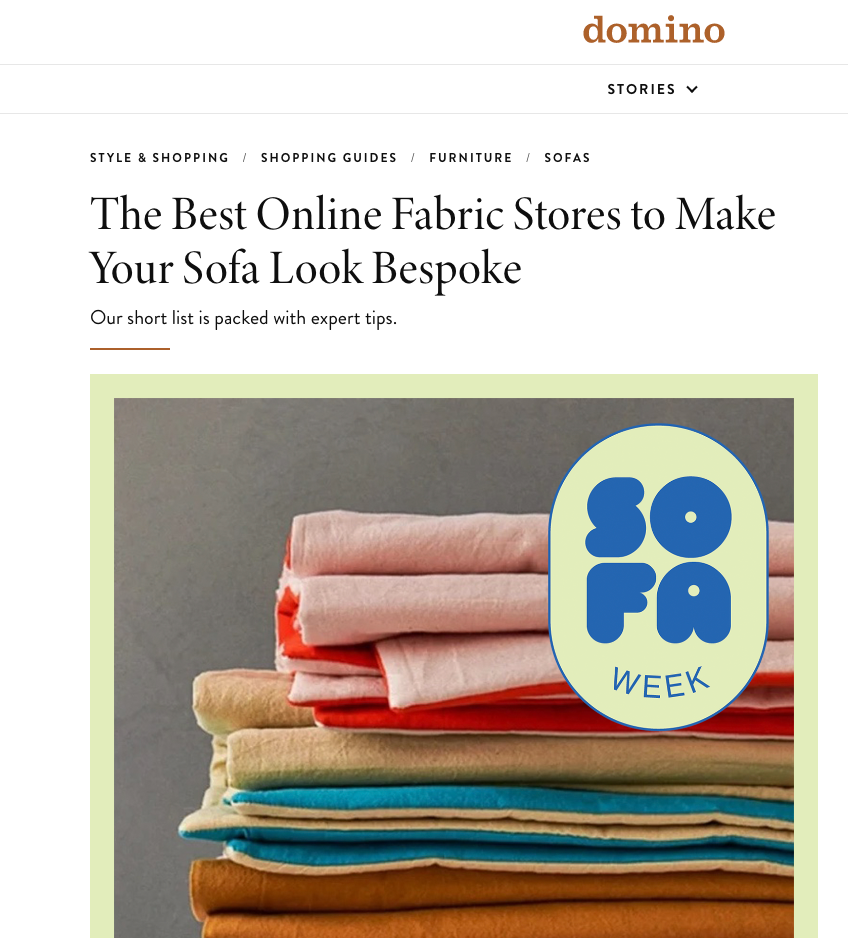
Task: Click the blue FA letters in badge
Action: [x=658, y=602]
